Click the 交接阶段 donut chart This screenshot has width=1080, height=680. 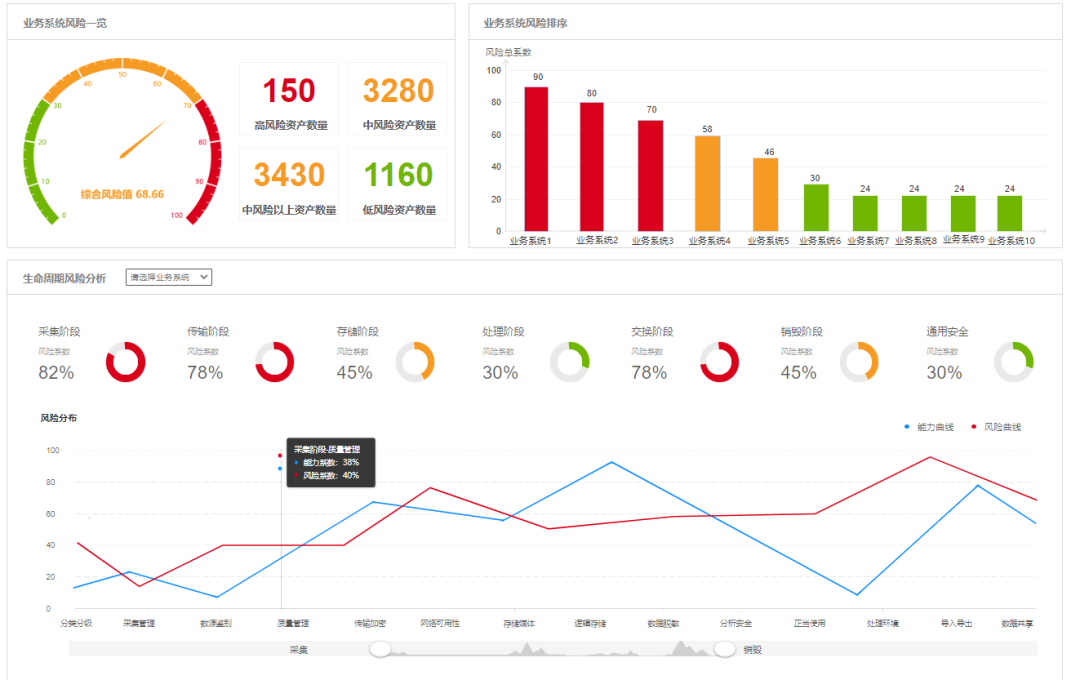[719, 362]
